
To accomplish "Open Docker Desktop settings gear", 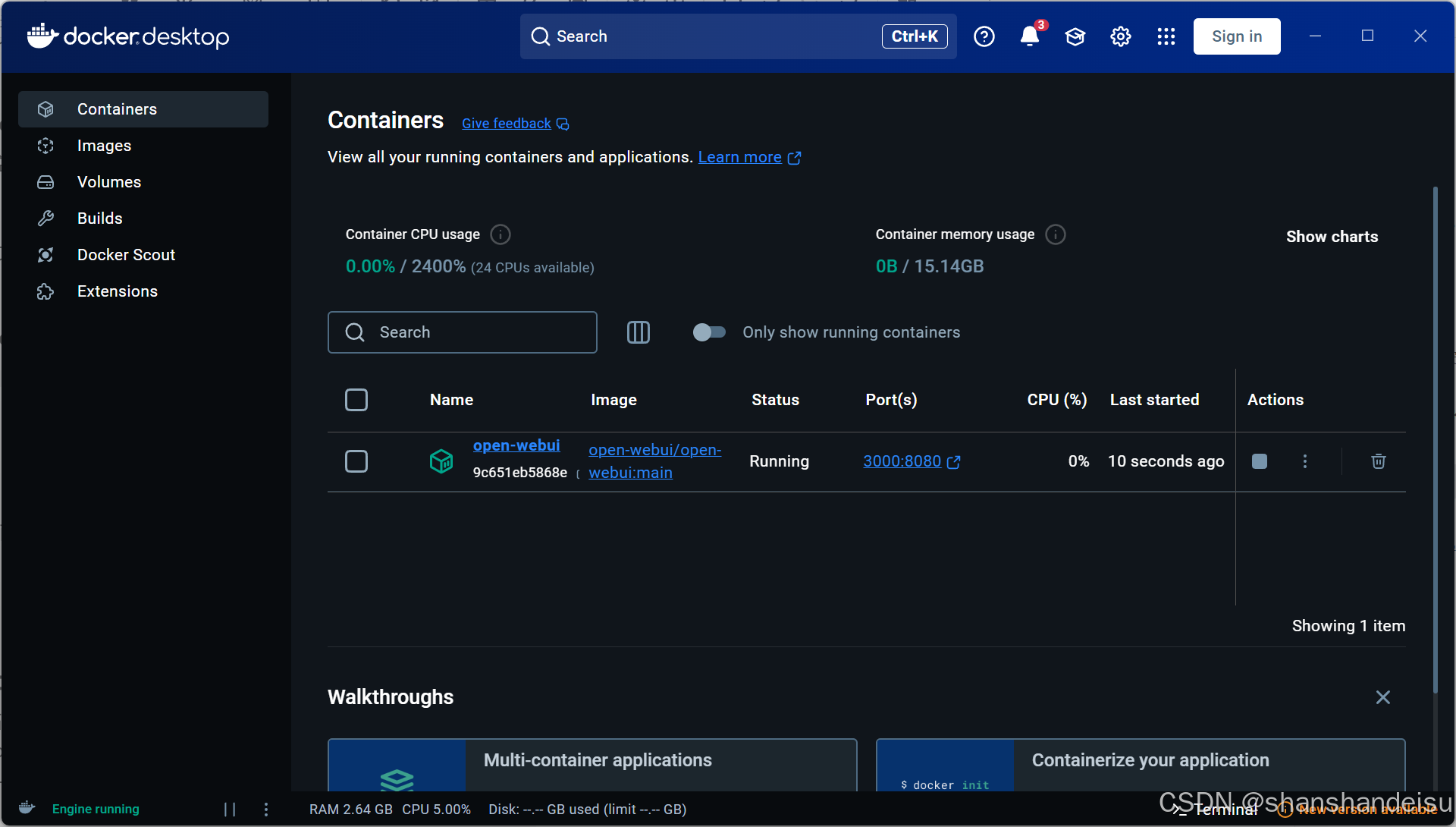I will coord(1120,36).
